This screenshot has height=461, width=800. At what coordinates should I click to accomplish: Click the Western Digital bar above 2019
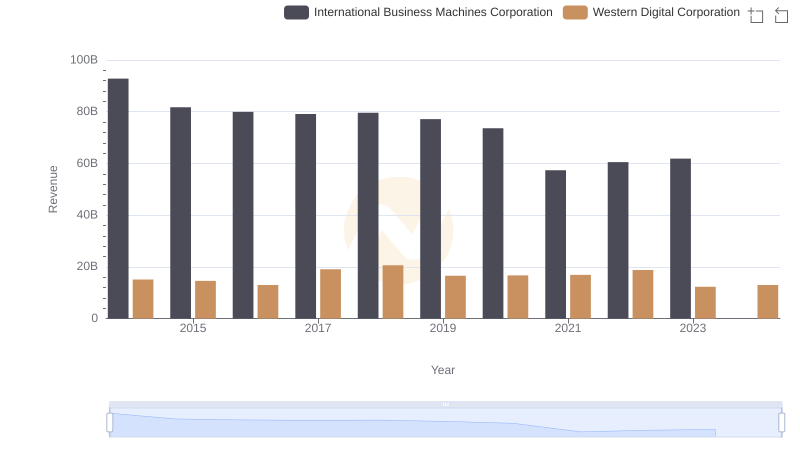coord(456,297)
